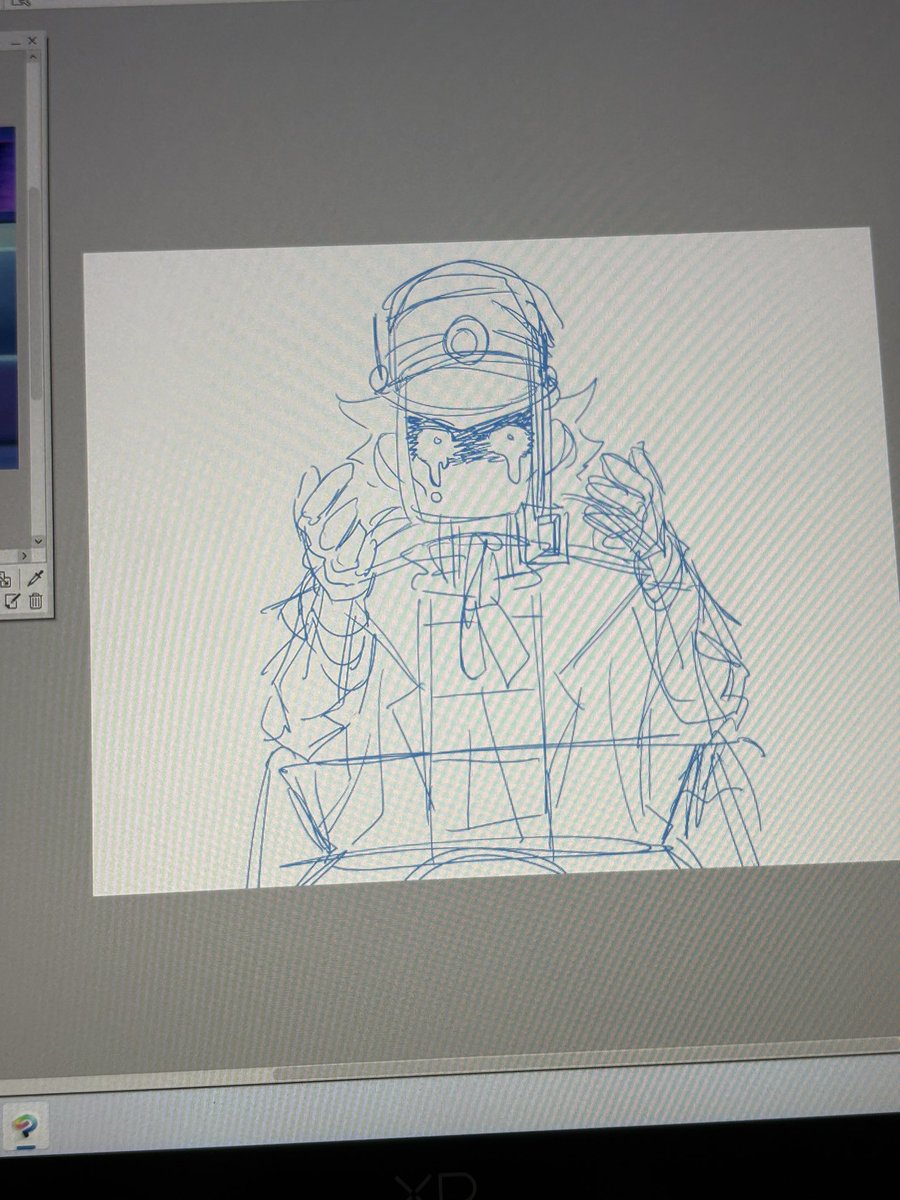
Task: Click the pencil edit icon beside the trash
Action: [x=12, y=601]
